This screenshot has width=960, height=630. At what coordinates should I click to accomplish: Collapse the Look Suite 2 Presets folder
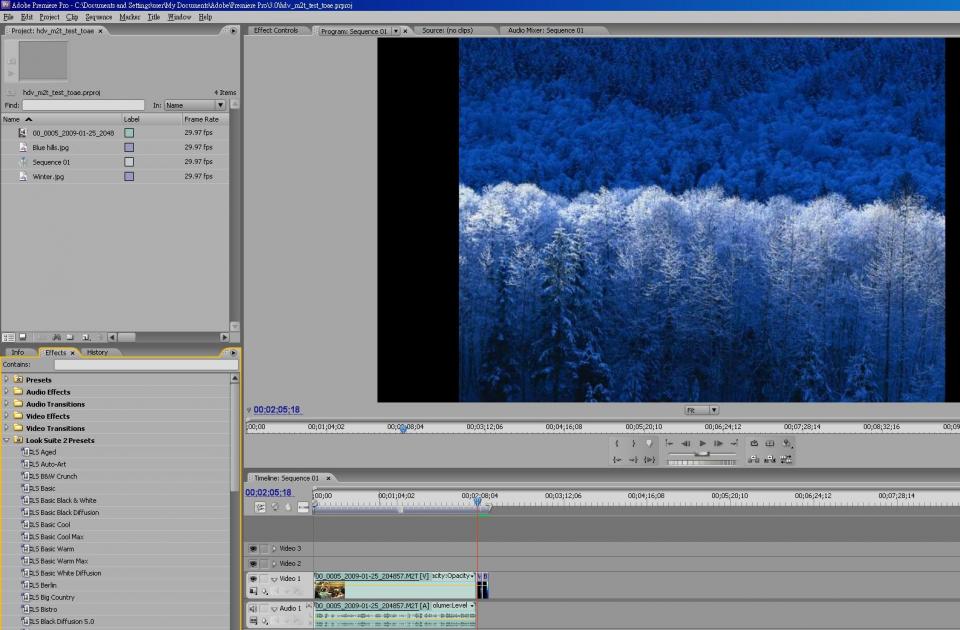[x=6, y=440]
